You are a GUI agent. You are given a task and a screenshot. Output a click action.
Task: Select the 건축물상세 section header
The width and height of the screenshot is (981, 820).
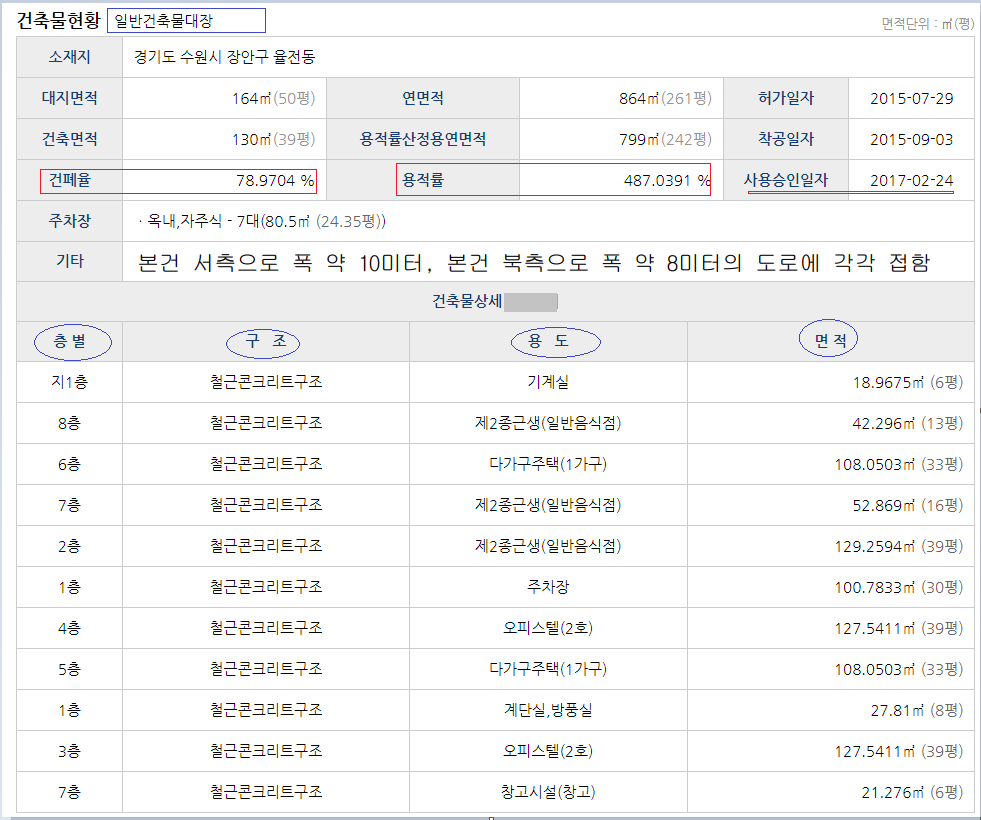pyautogui.click(x=467, y=301)
